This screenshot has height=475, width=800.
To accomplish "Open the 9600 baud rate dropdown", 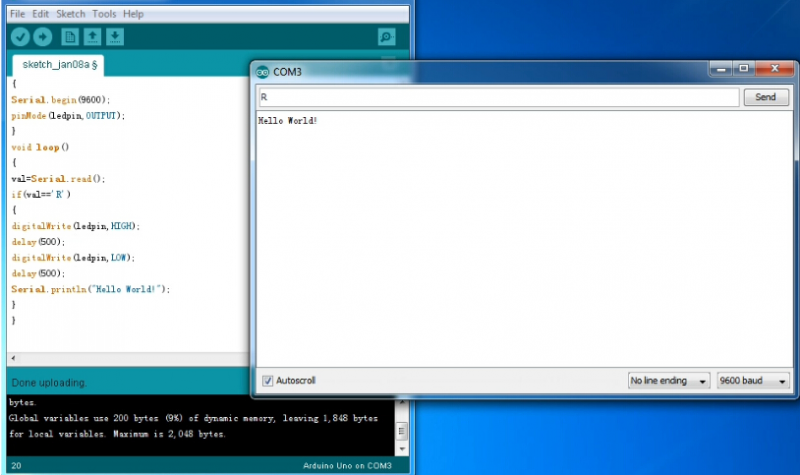I will [753, 381].
